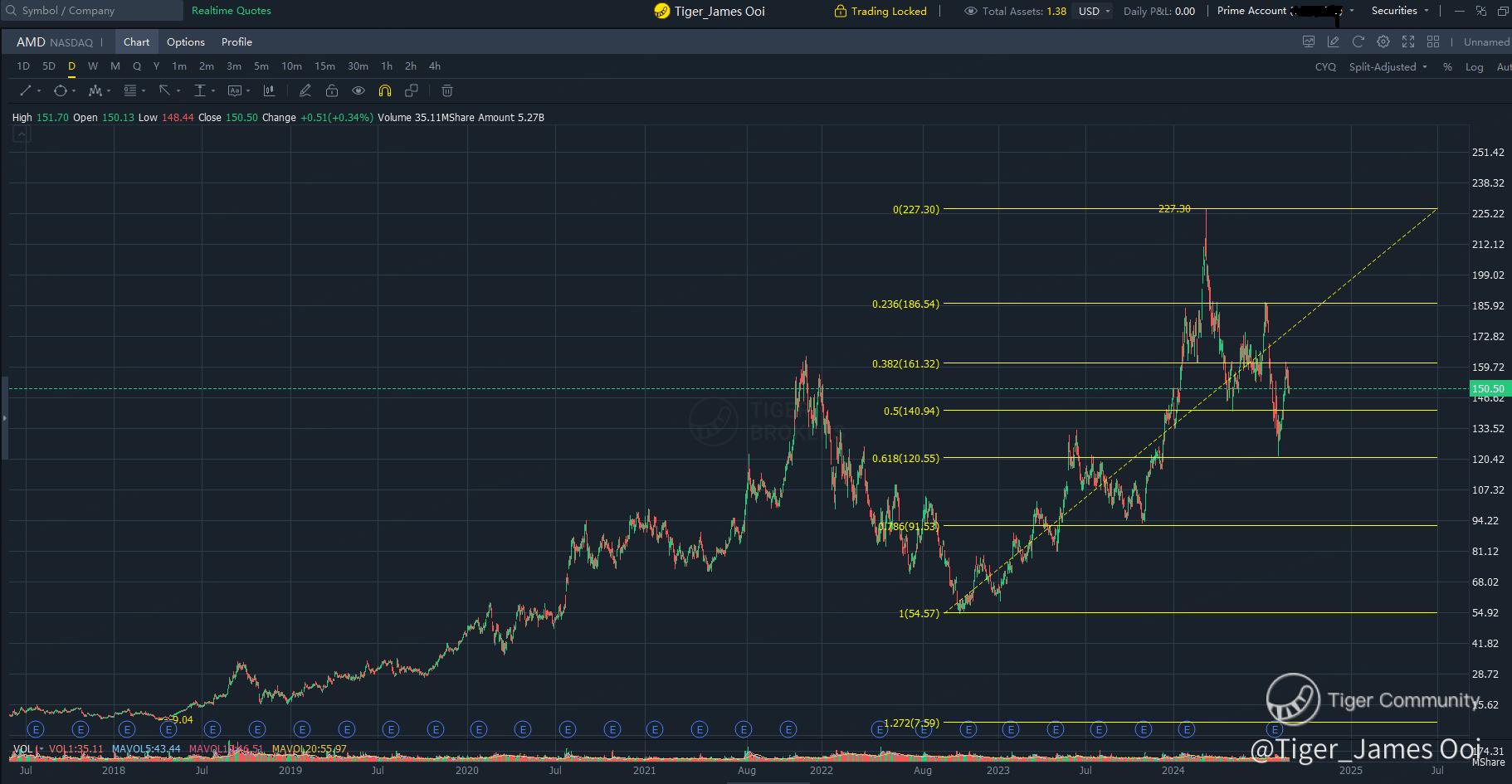1512x784 pixels.
Task: Select the Q quarterly timeframe
Action: (137, 66)
